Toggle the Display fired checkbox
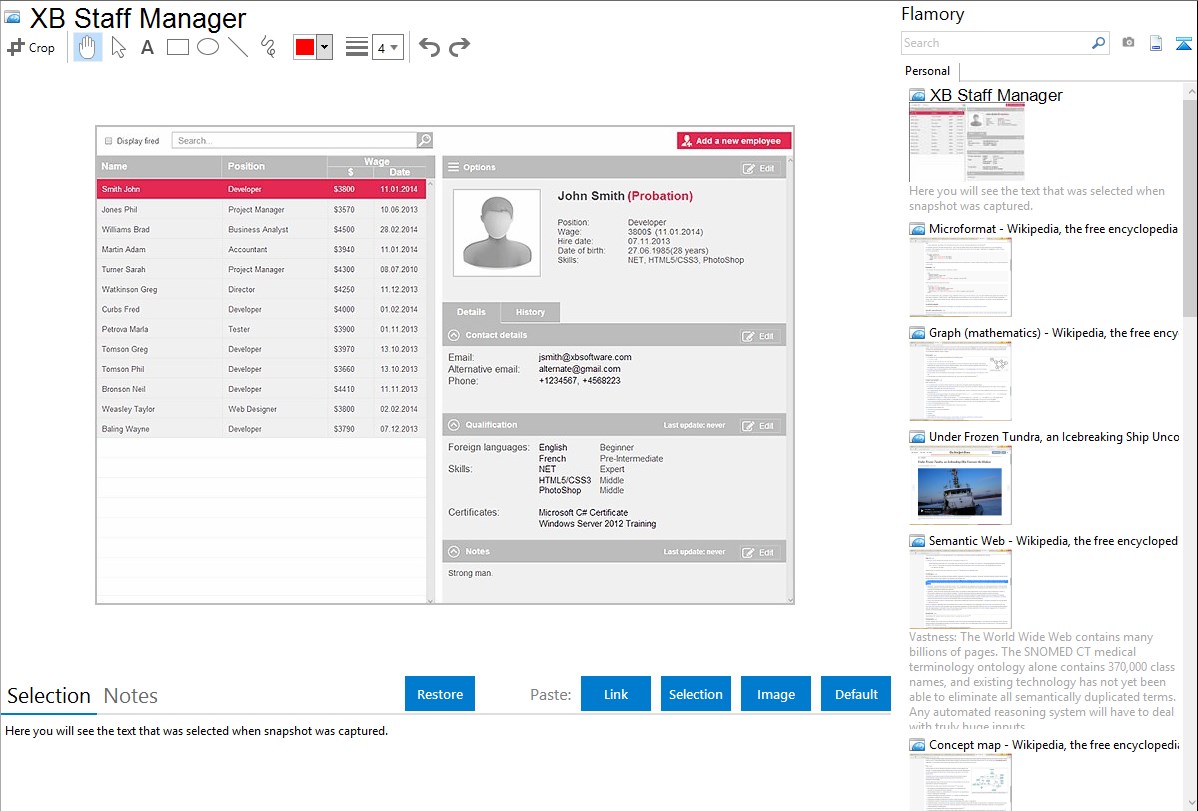Screen dimensions: 1198x811 tap(108, 141)
